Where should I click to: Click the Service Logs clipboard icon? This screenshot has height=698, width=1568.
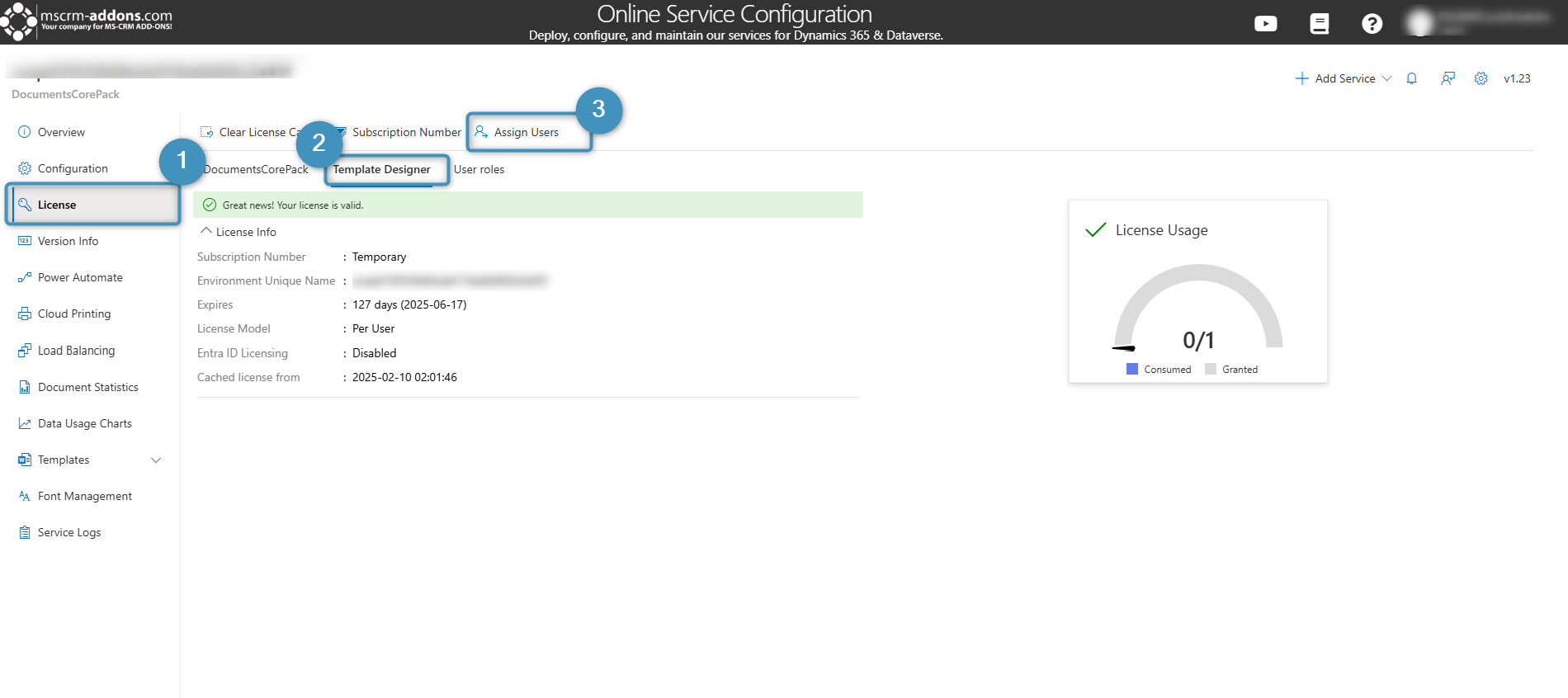point(25,532)
